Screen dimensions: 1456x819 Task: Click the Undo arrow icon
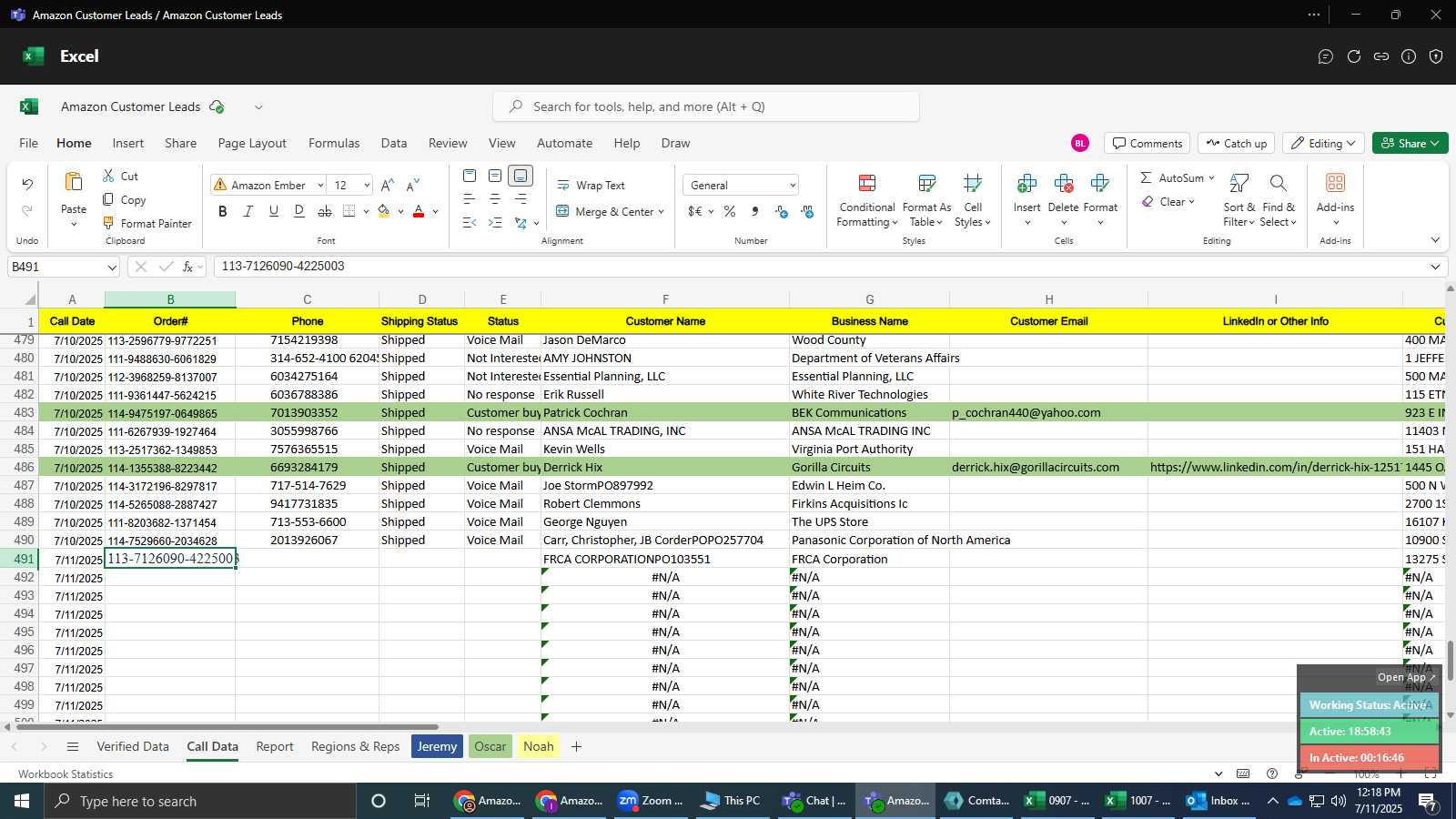(x=27, y=185)
